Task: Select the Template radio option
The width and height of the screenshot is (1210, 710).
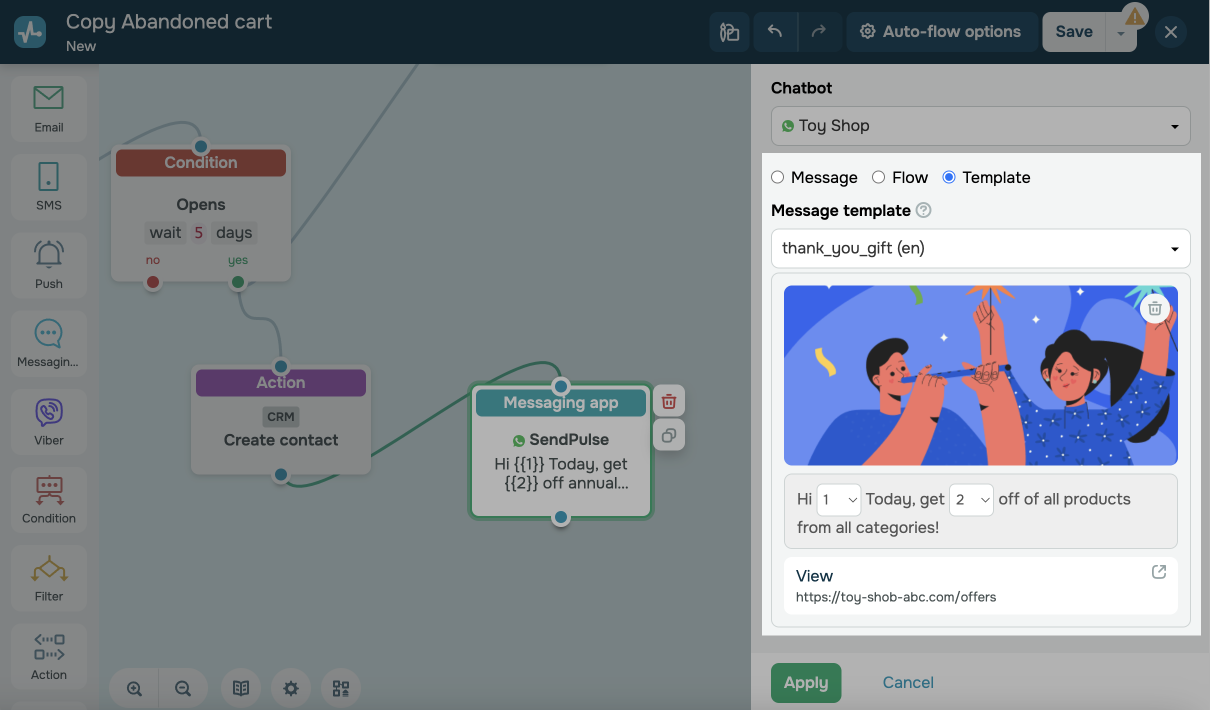Action: click(949, 177)
